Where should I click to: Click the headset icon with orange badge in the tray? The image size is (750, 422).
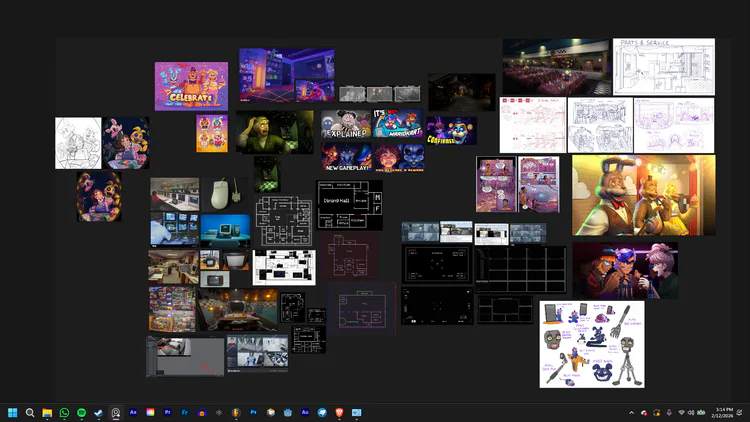point(656,412)
